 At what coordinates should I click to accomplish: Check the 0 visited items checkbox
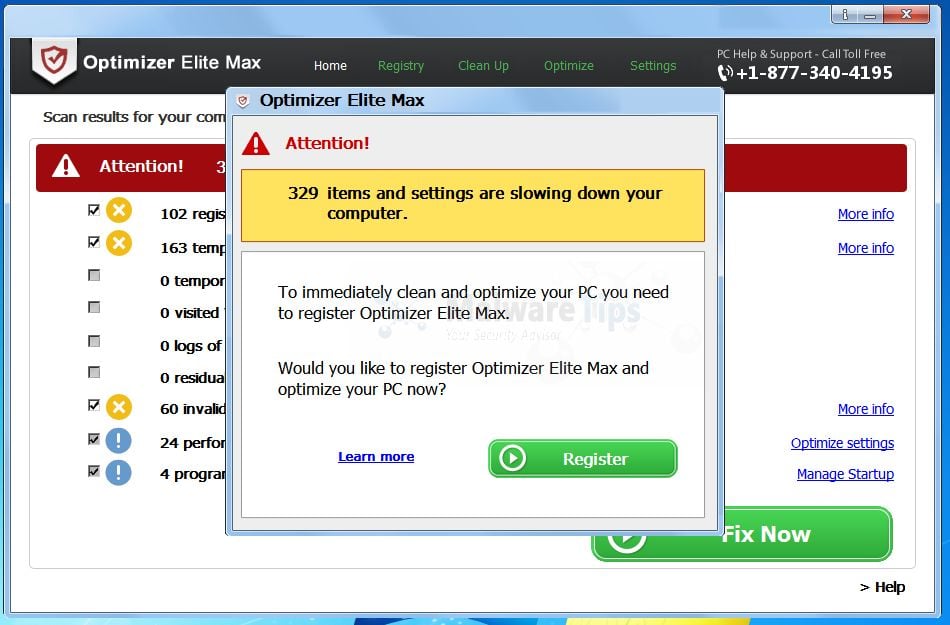tap(94, 307)
